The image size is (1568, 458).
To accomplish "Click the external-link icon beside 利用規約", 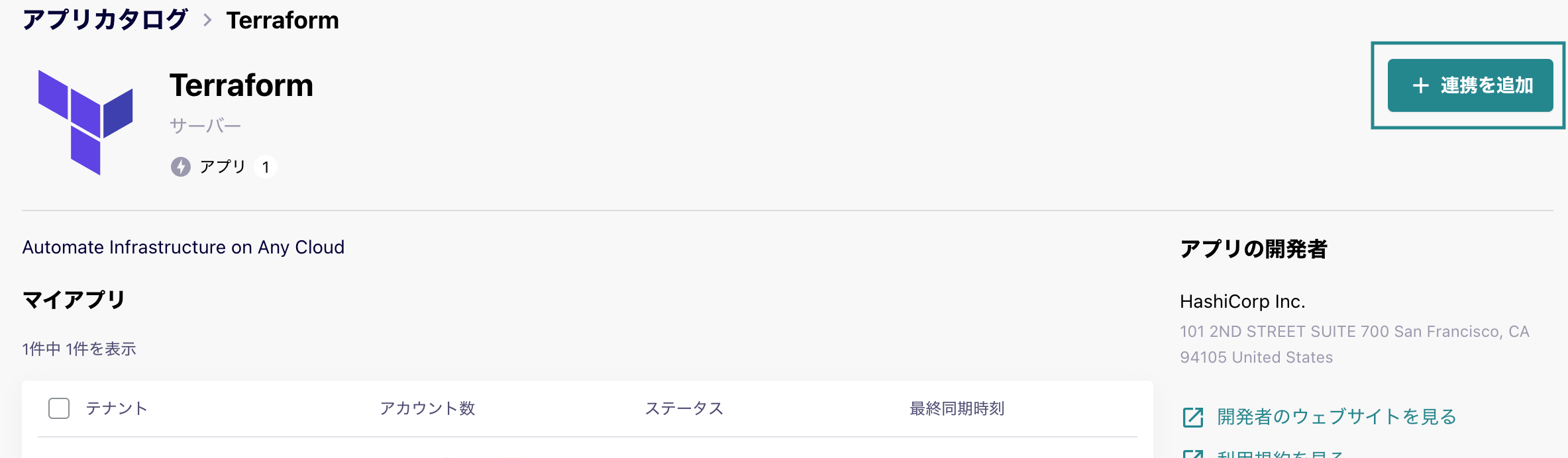I will (x=1193, y=454).
